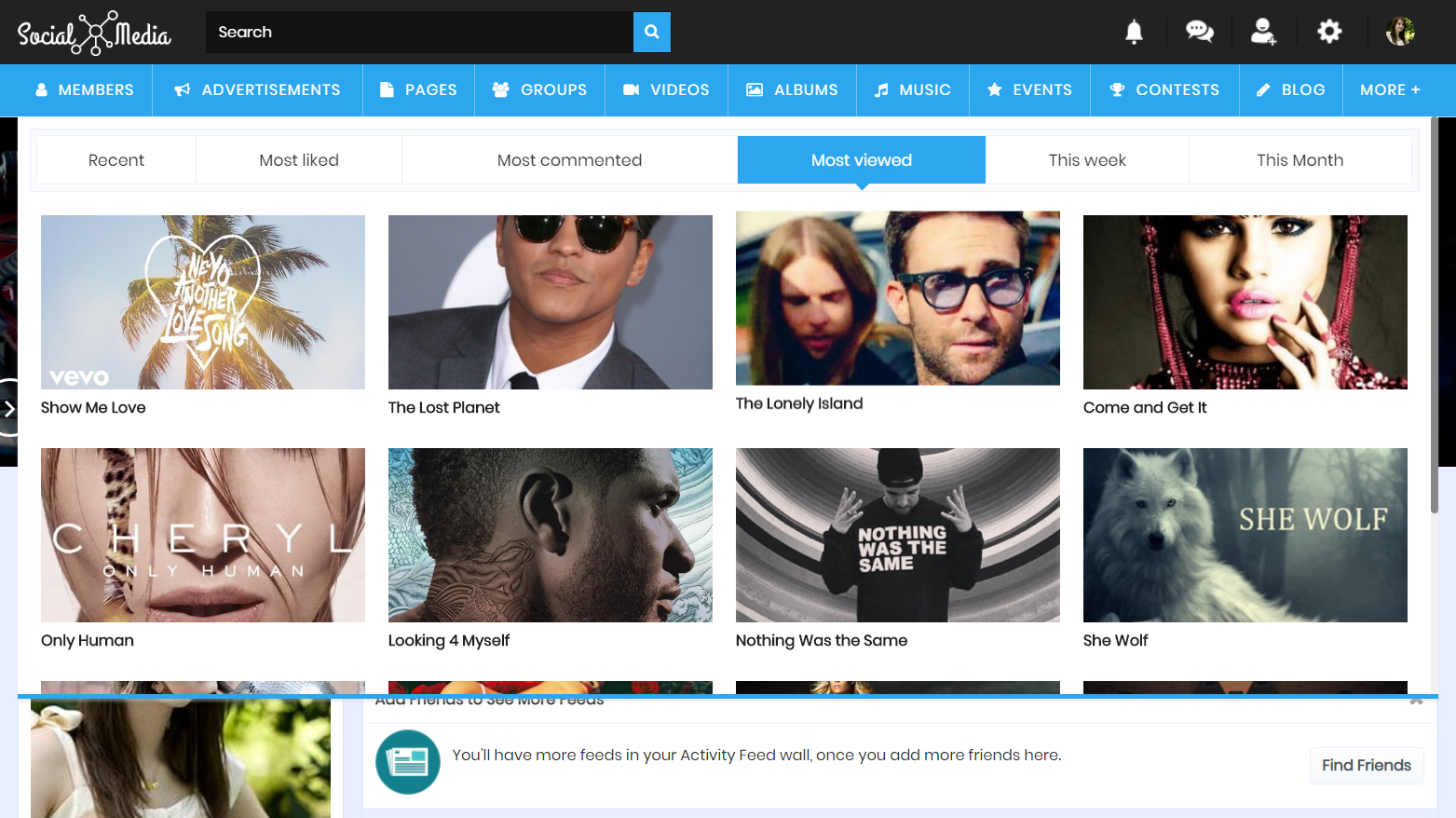This screenshot has width=1456, height=818.
Task: Click the left-edge slider arrow
Action: 8,408
